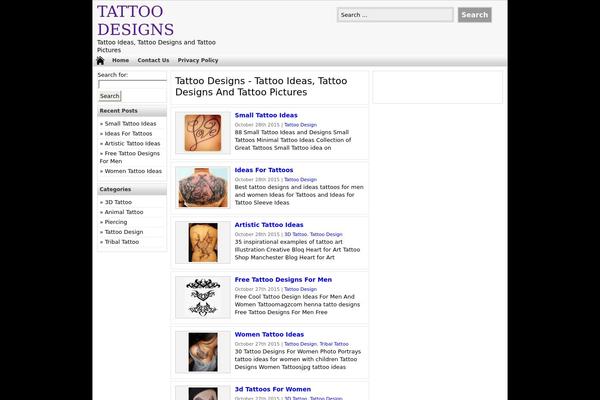Open the 3d Tattoos For Women heading
The height and width of the screenshot is (400, 600).
(x=272, y=389)
